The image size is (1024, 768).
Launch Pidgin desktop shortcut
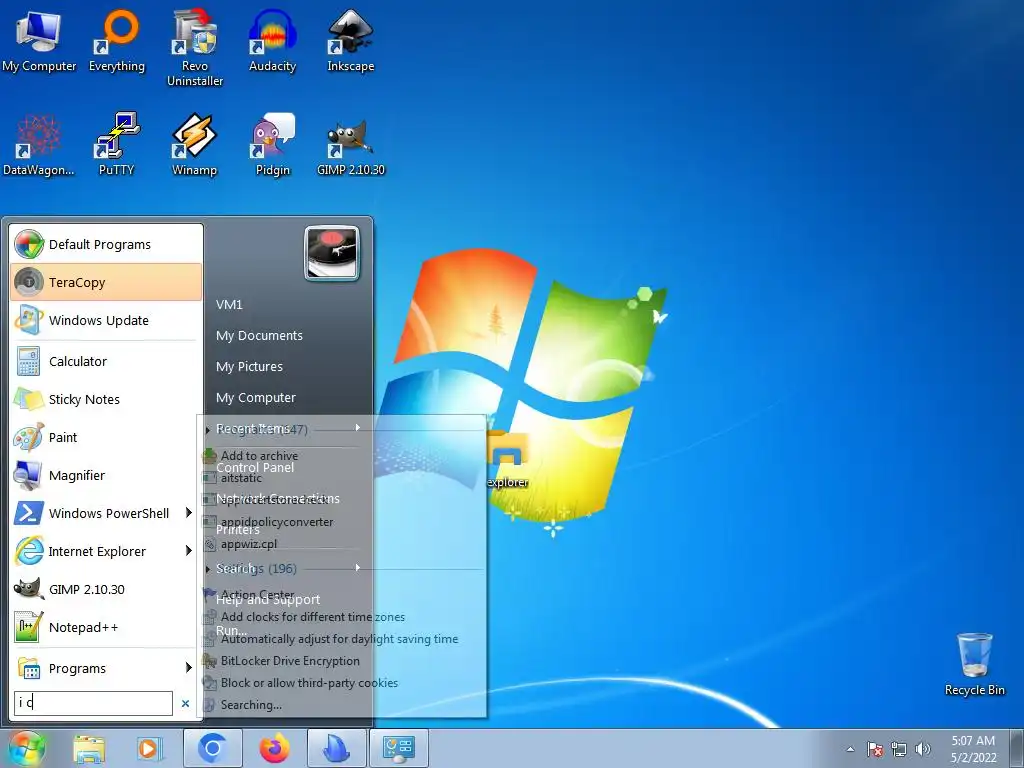tap(272, 144)
